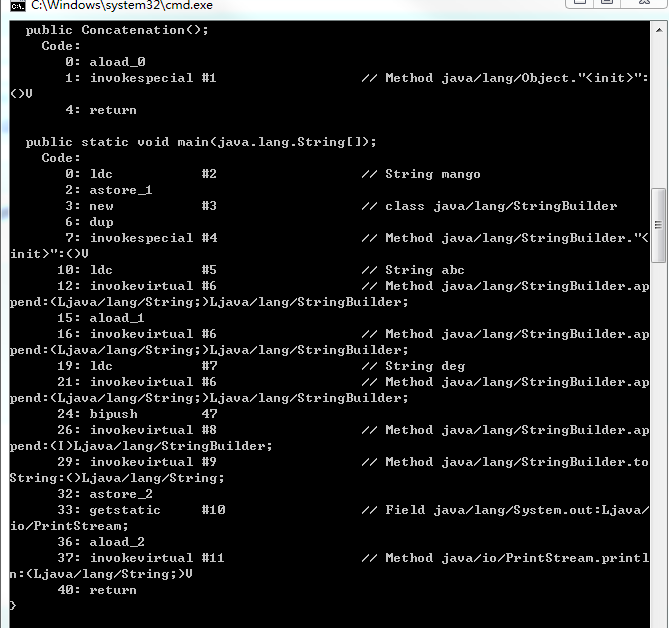The height and width of the screenshot is (628, 669).
Task: Click 'invokespecial #1' instruction text
Action: pos(153,78)
